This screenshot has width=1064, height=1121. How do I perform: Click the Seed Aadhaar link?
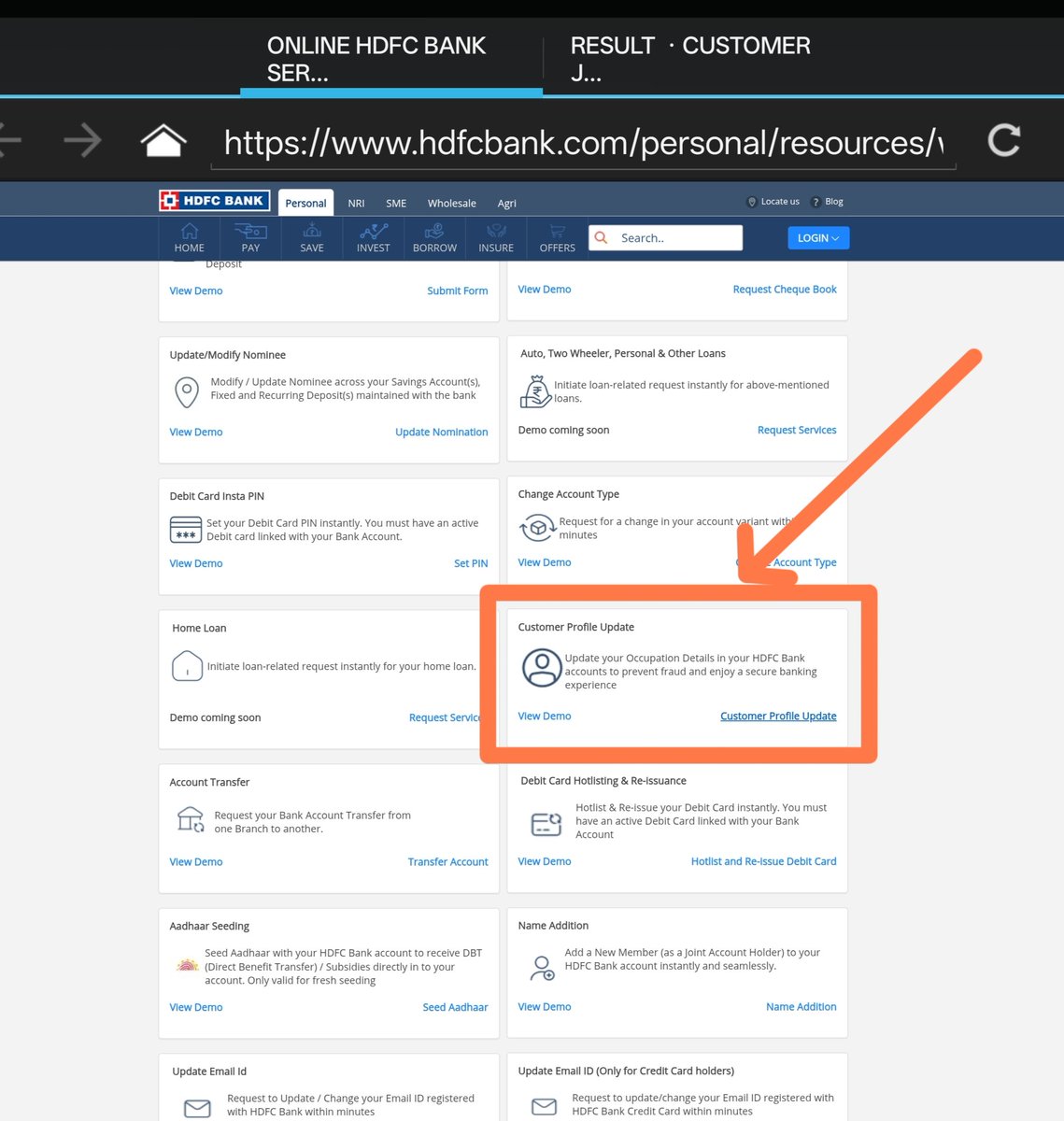455,1008
